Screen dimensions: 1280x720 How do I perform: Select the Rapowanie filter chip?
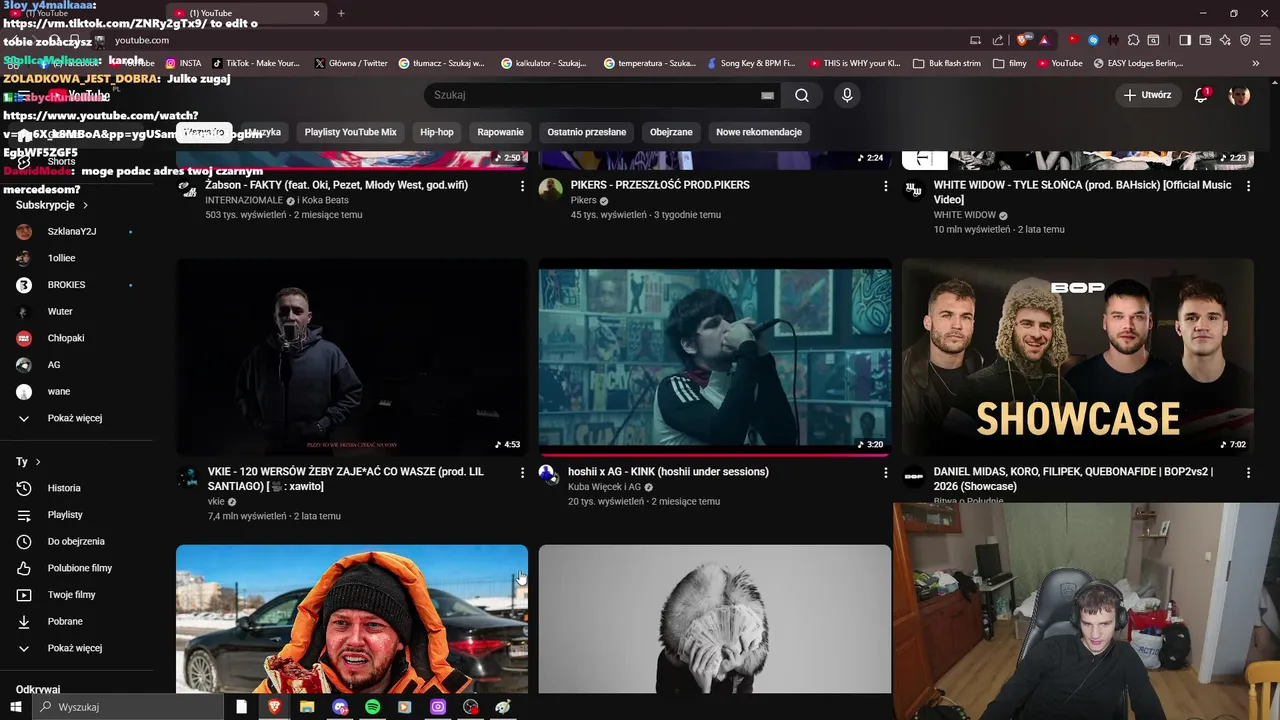coord(500,132)
